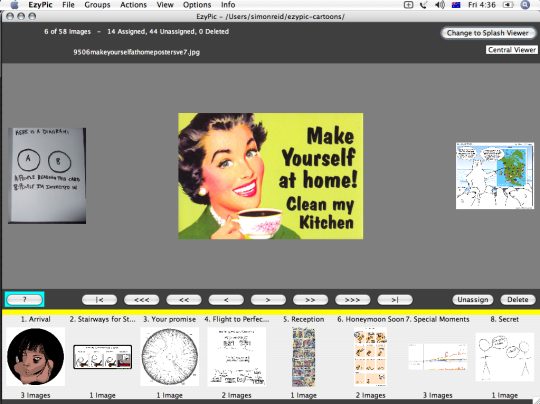Click the battery status icon

point(508,5)
